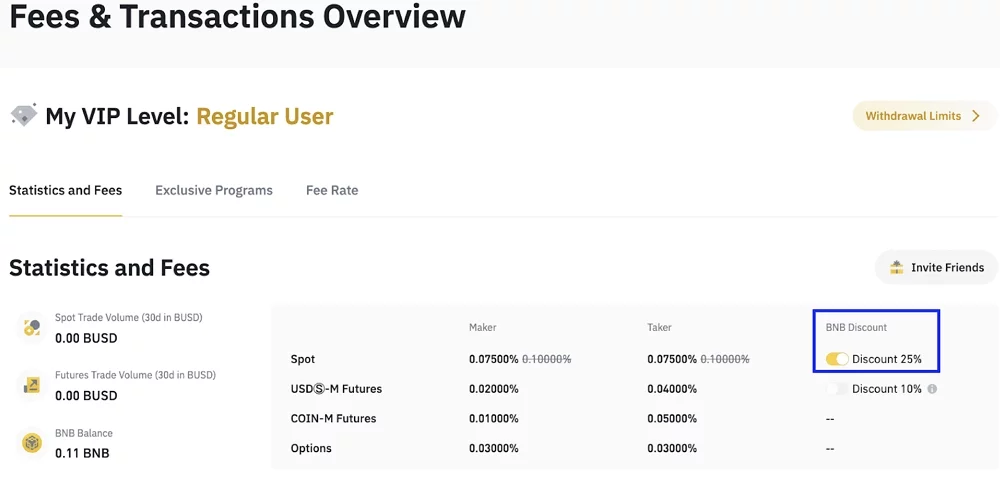Screen dimensions: 1000x477
Task: Disable the Spot BNB Discount 25% toggle
Action: tap(837, 359)
